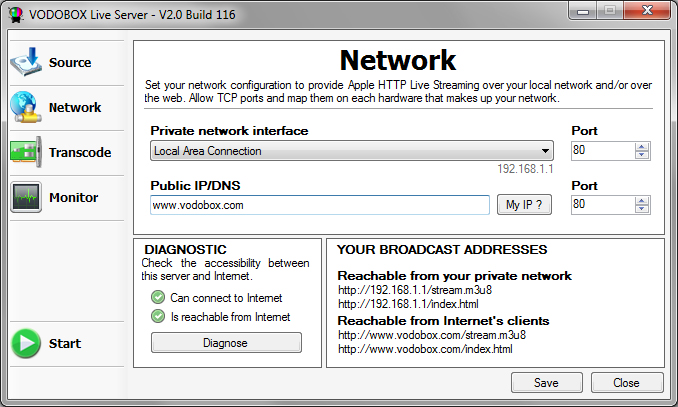Save the network configuration
The image size is (678, 407).
tap(547, 383)
